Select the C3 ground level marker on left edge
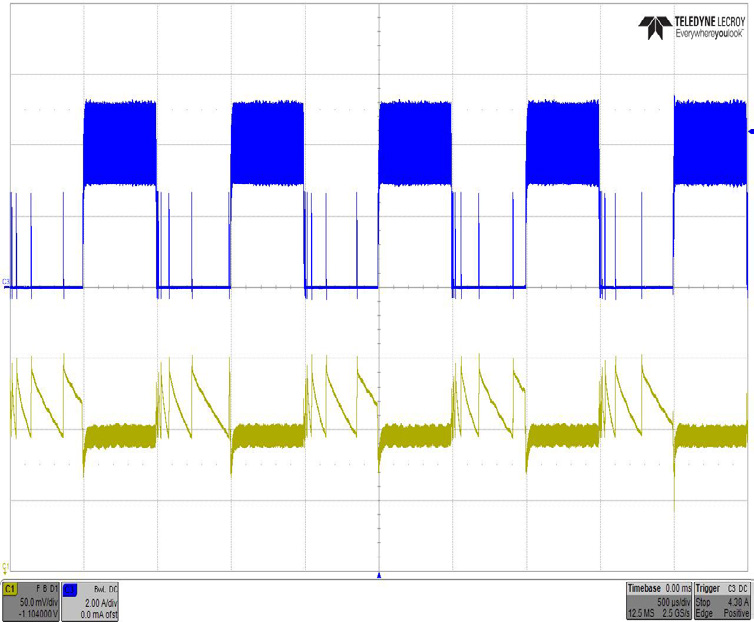The width and height of the screenshot is (754, 622). click(x=6, y=283)
